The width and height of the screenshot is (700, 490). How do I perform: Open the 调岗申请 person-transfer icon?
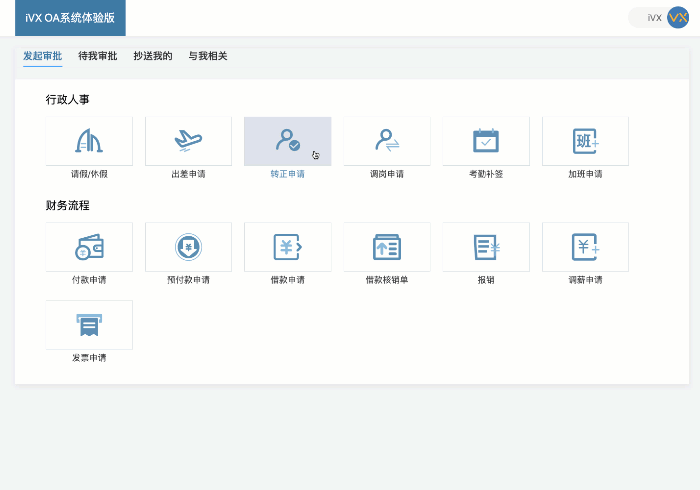[387, 141]
